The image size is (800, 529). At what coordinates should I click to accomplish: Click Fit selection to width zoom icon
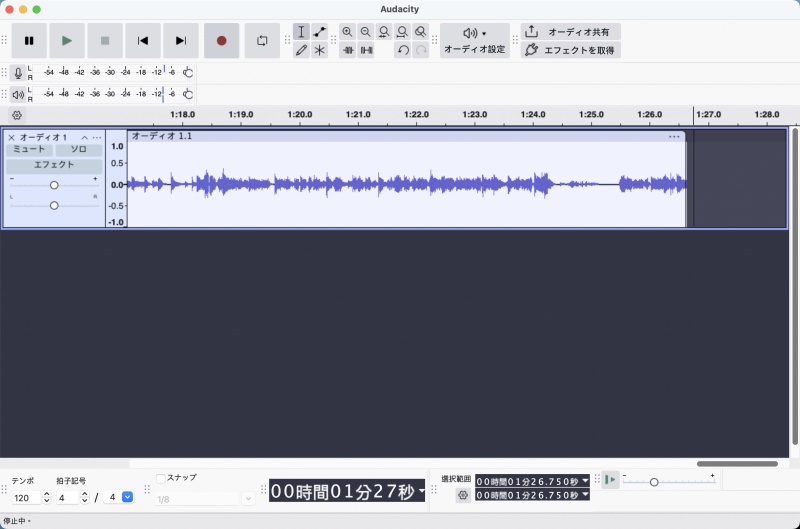[x=384, y=32]
